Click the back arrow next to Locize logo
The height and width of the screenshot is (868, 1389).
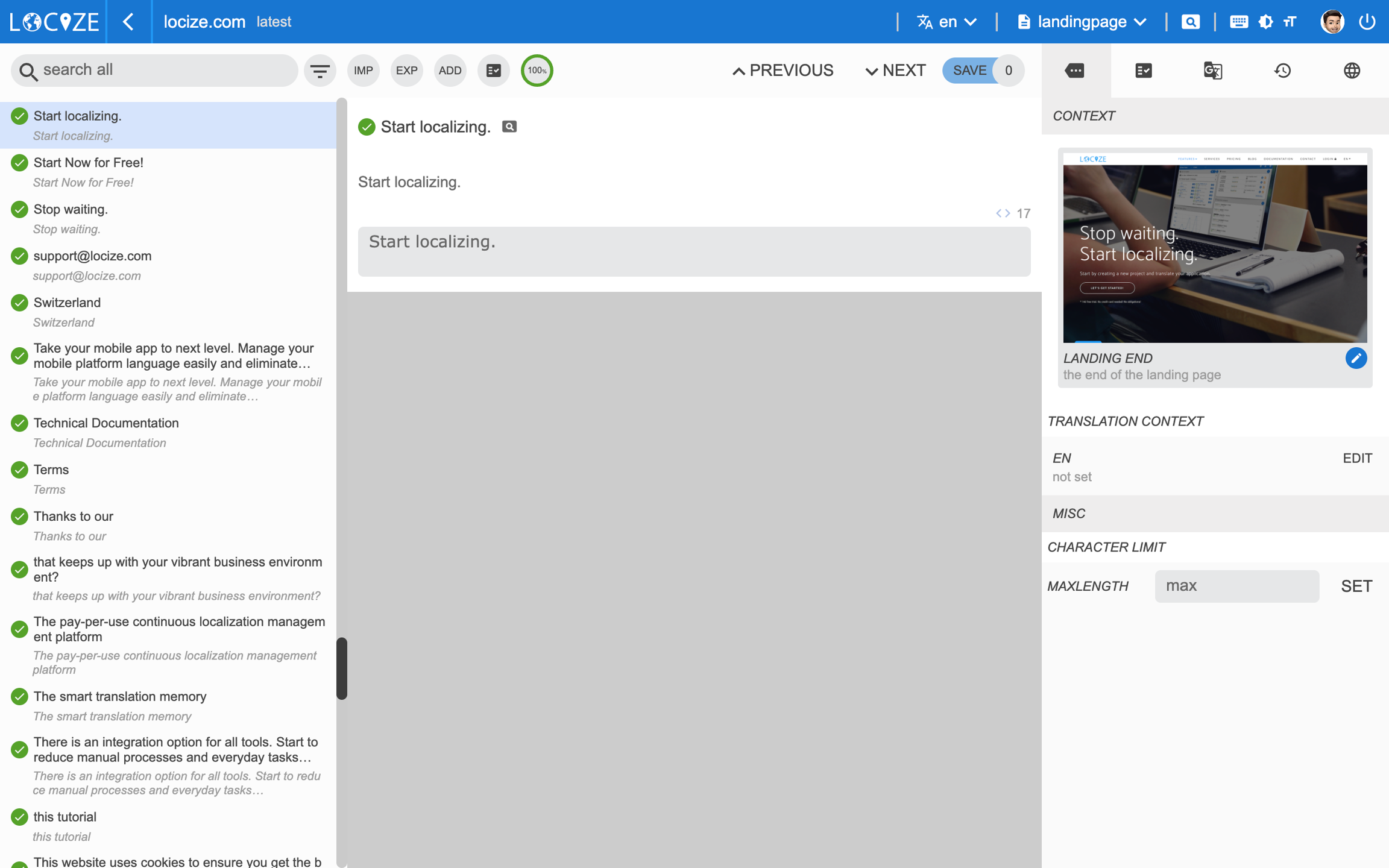pyautogui.click(x=128, y=22)
